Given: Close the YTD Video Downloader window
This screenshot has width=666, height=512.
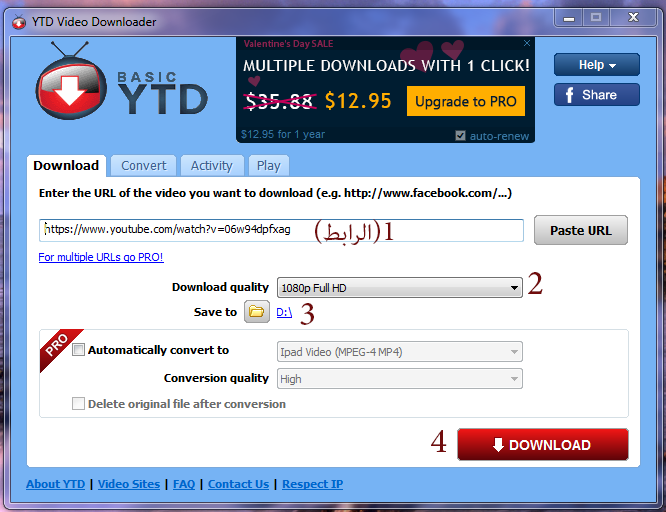Looking at the screenshot, I should 633,18.
